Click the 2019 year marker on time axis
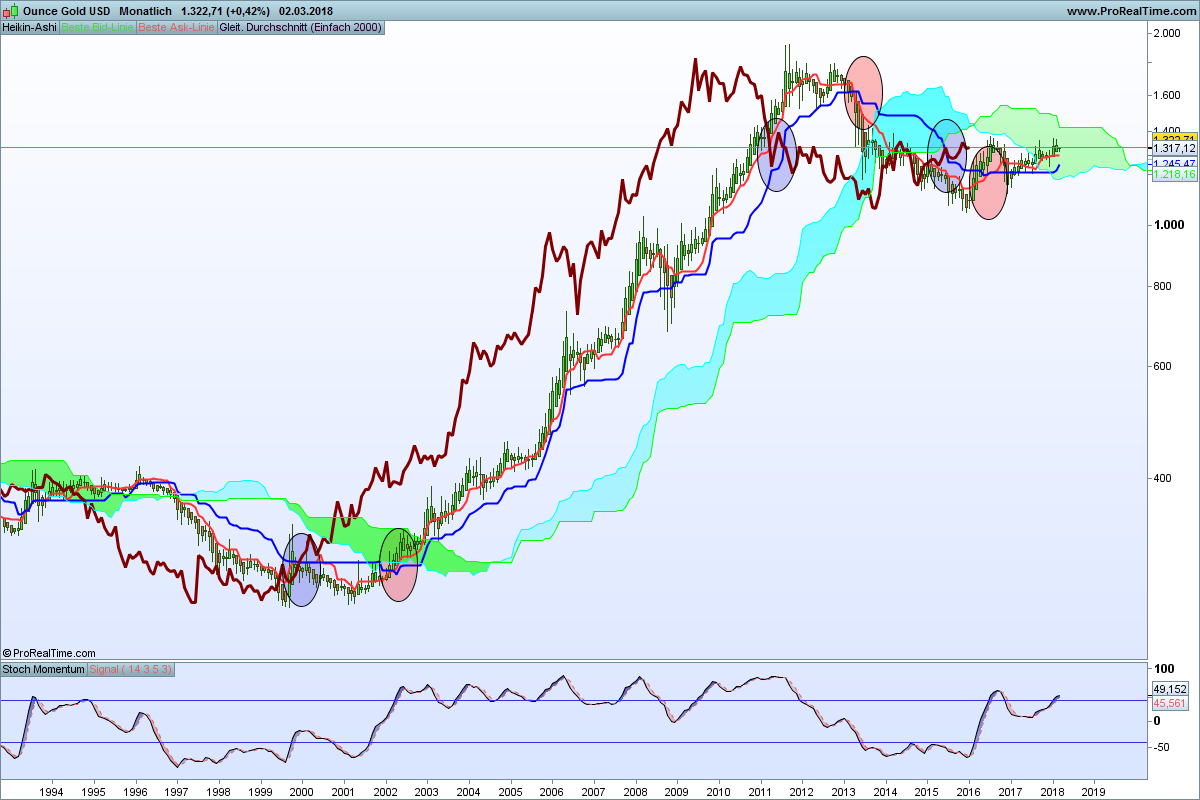1200x800 pixels. point(1093,791)
